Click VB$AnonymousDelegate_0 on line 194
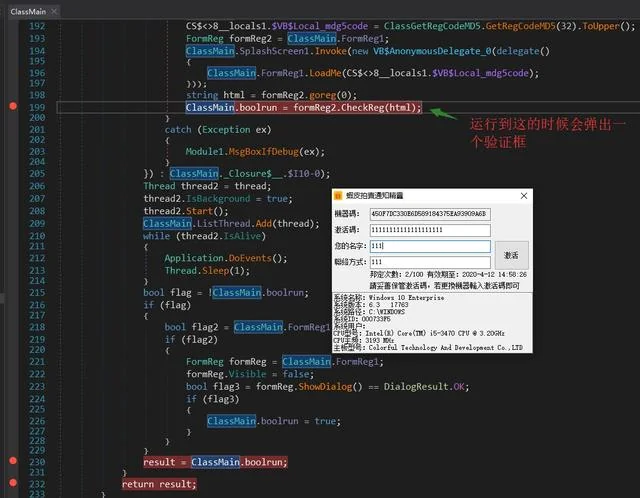Image resolution: width=640 pixels, height=498 pixels. (x=432, y=51)
